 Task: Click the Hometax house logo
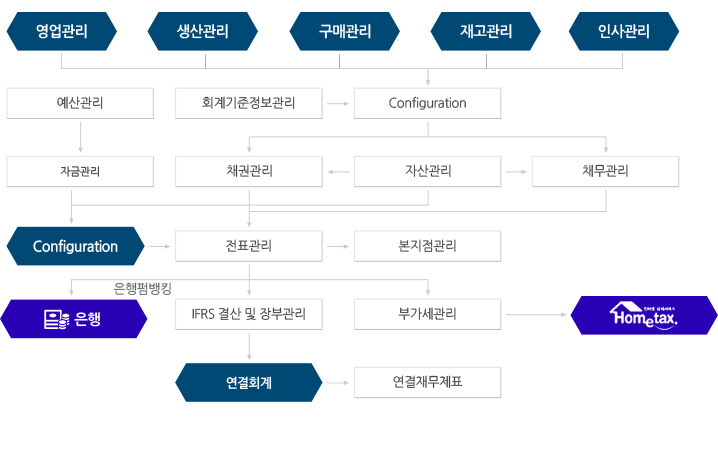tap(644, 316)
